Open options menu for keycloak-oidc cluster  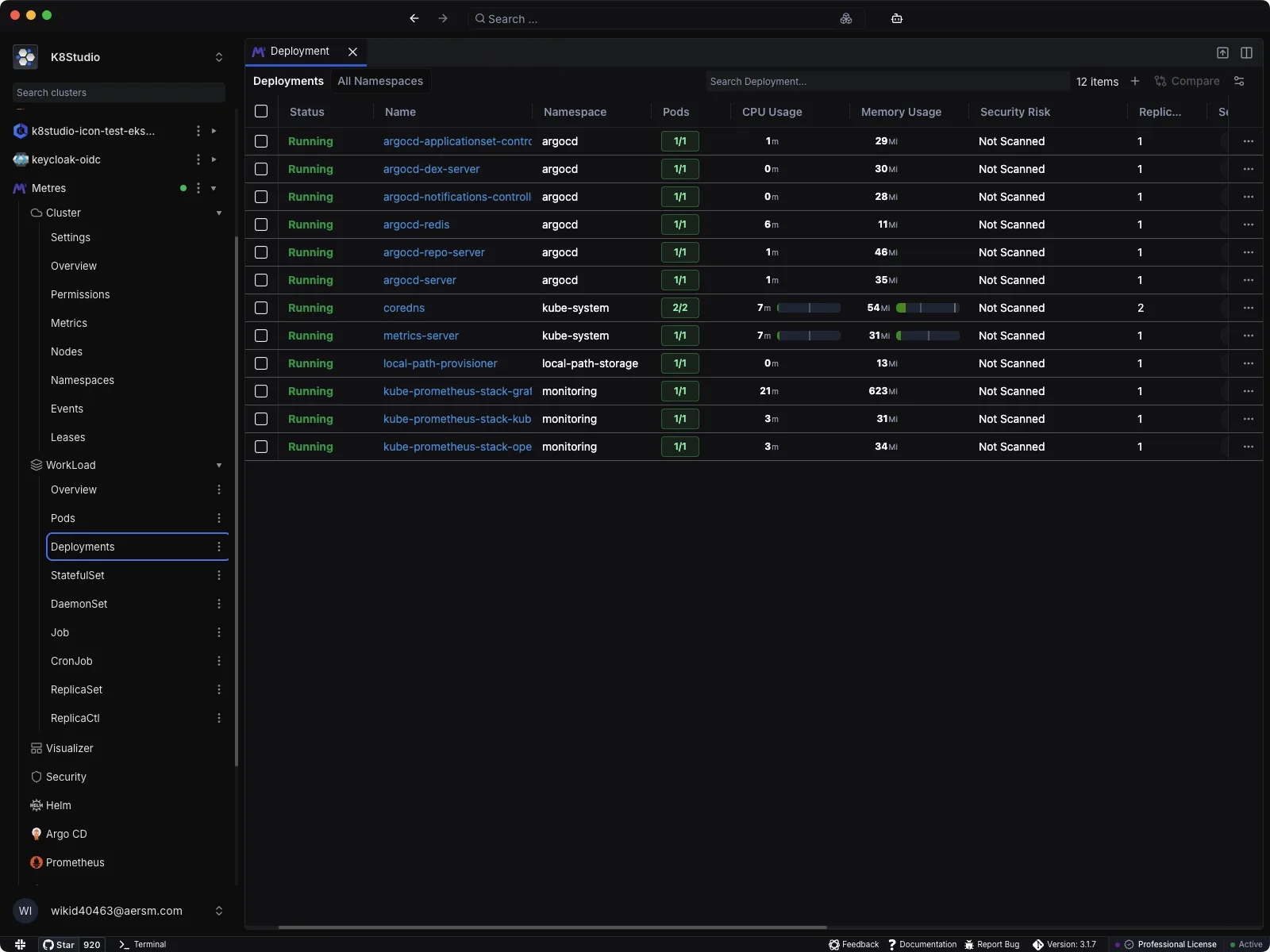[x=198, y=159]
